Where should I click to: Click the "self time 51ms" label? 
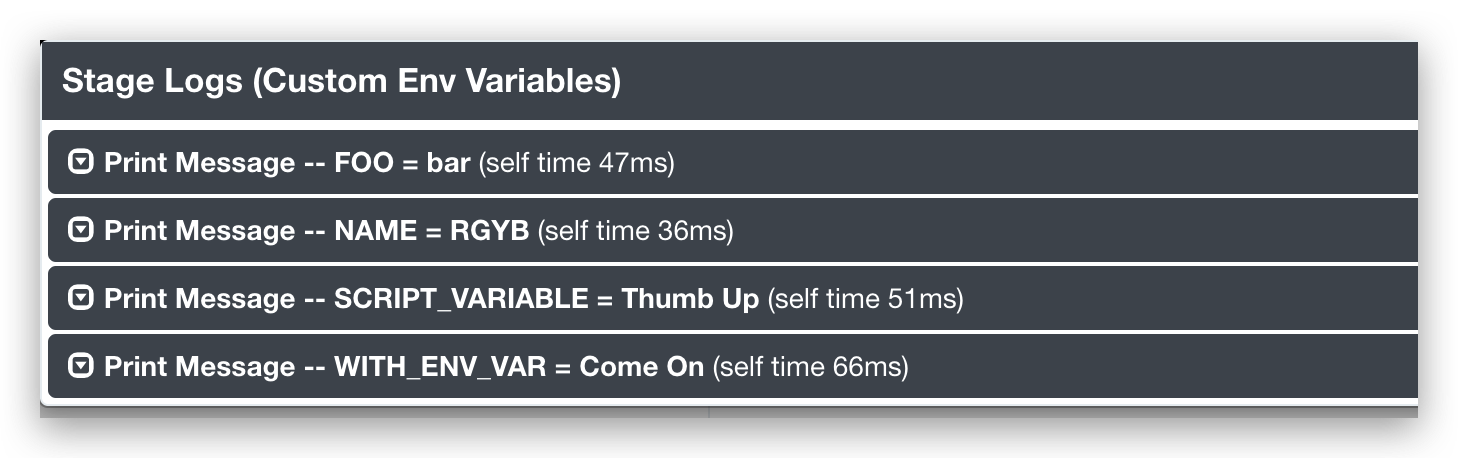point(865,299)
